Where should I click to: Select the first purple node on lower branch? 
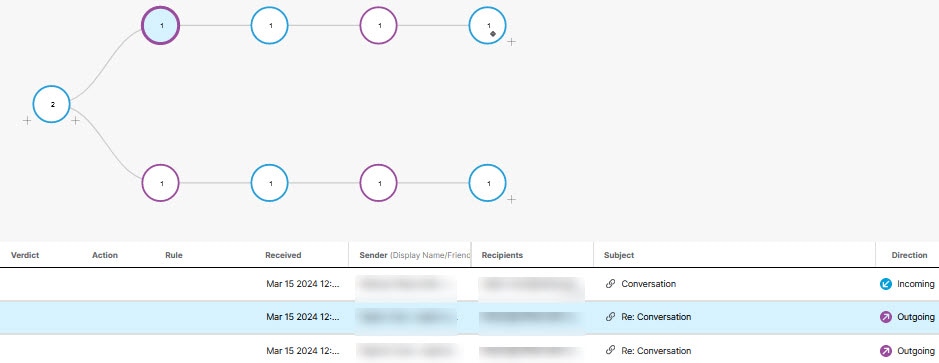[160, 183]
